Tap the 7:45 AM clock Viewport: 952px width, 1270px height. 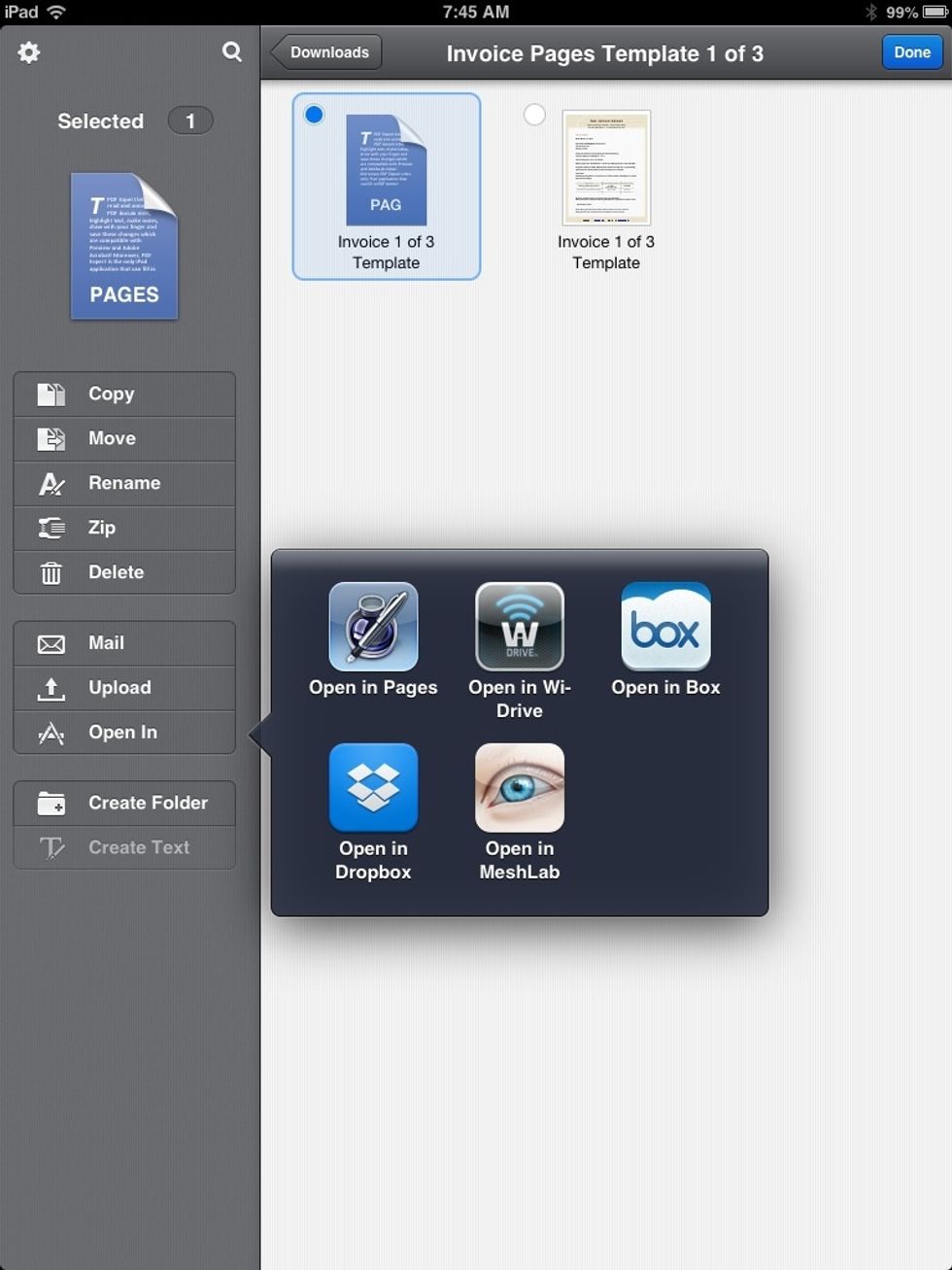[x=476, y=12]
